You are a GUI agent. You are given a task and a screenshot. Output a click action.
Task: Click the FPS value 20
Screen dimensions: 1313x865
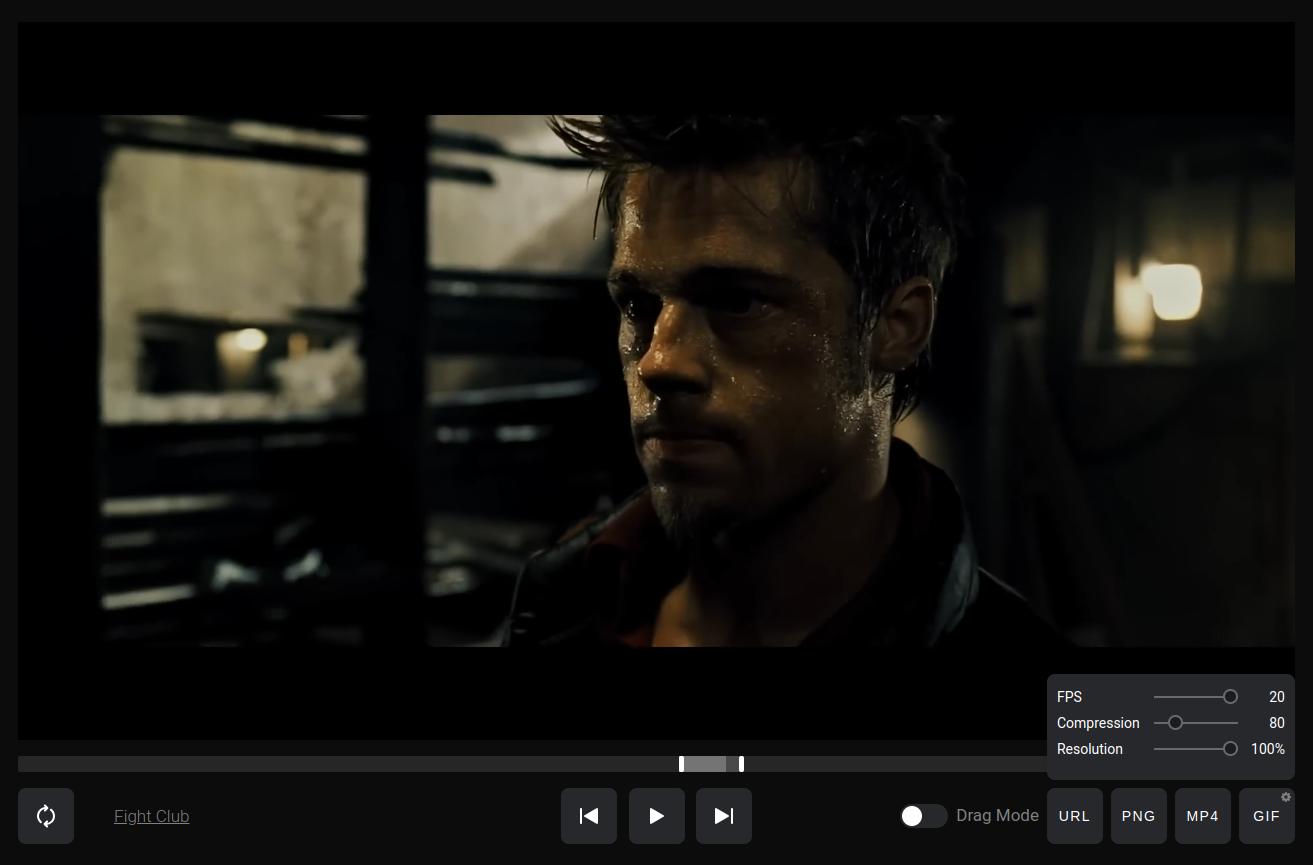(1277, 697)
